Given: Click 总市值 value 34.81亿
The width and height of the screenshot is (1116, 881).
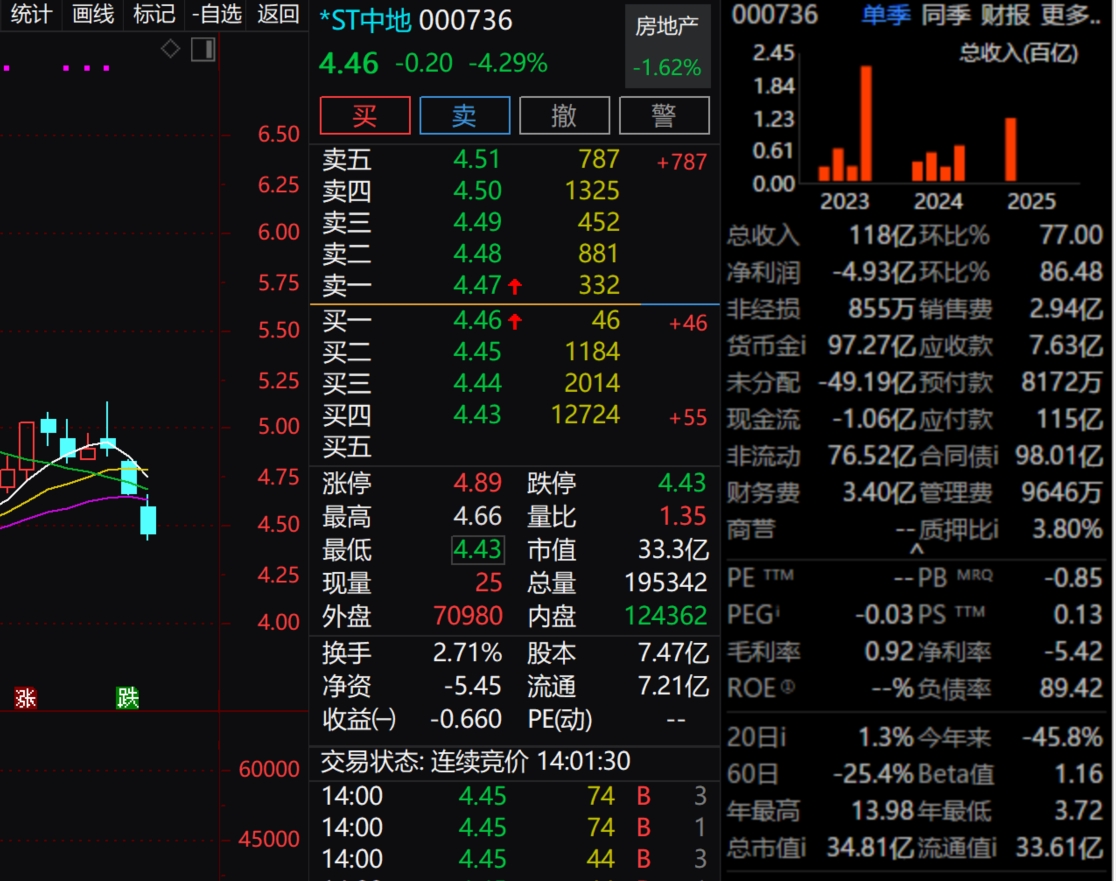Looking at the screenshot, I should coord(870,847).
